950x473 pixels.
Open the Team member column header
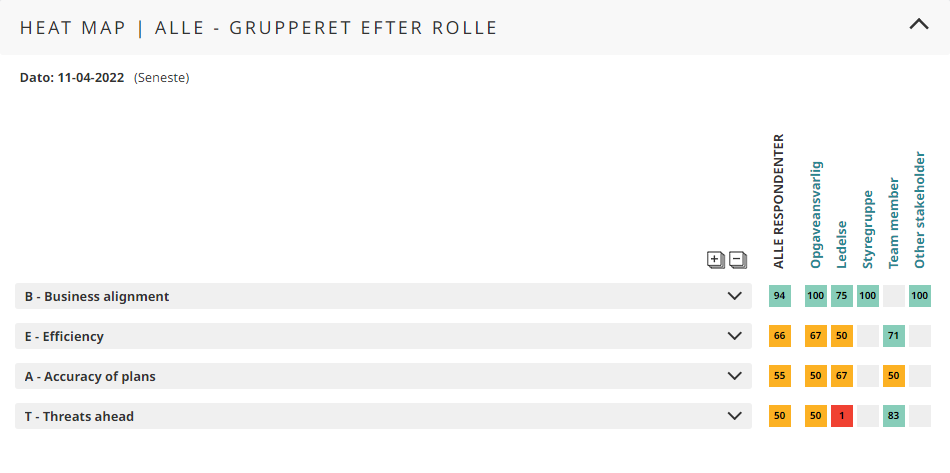894,224
